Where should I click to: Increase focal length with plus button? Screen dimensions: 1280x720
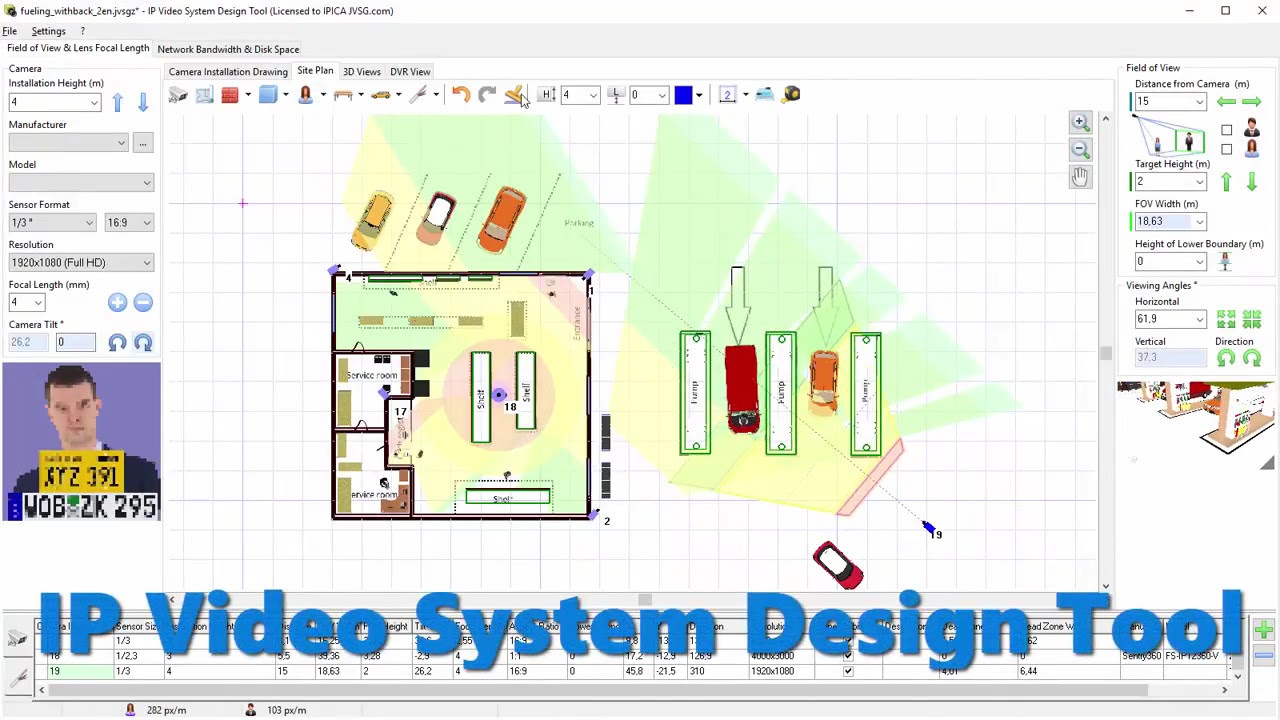pyautogui.click(x=118, y=302)
